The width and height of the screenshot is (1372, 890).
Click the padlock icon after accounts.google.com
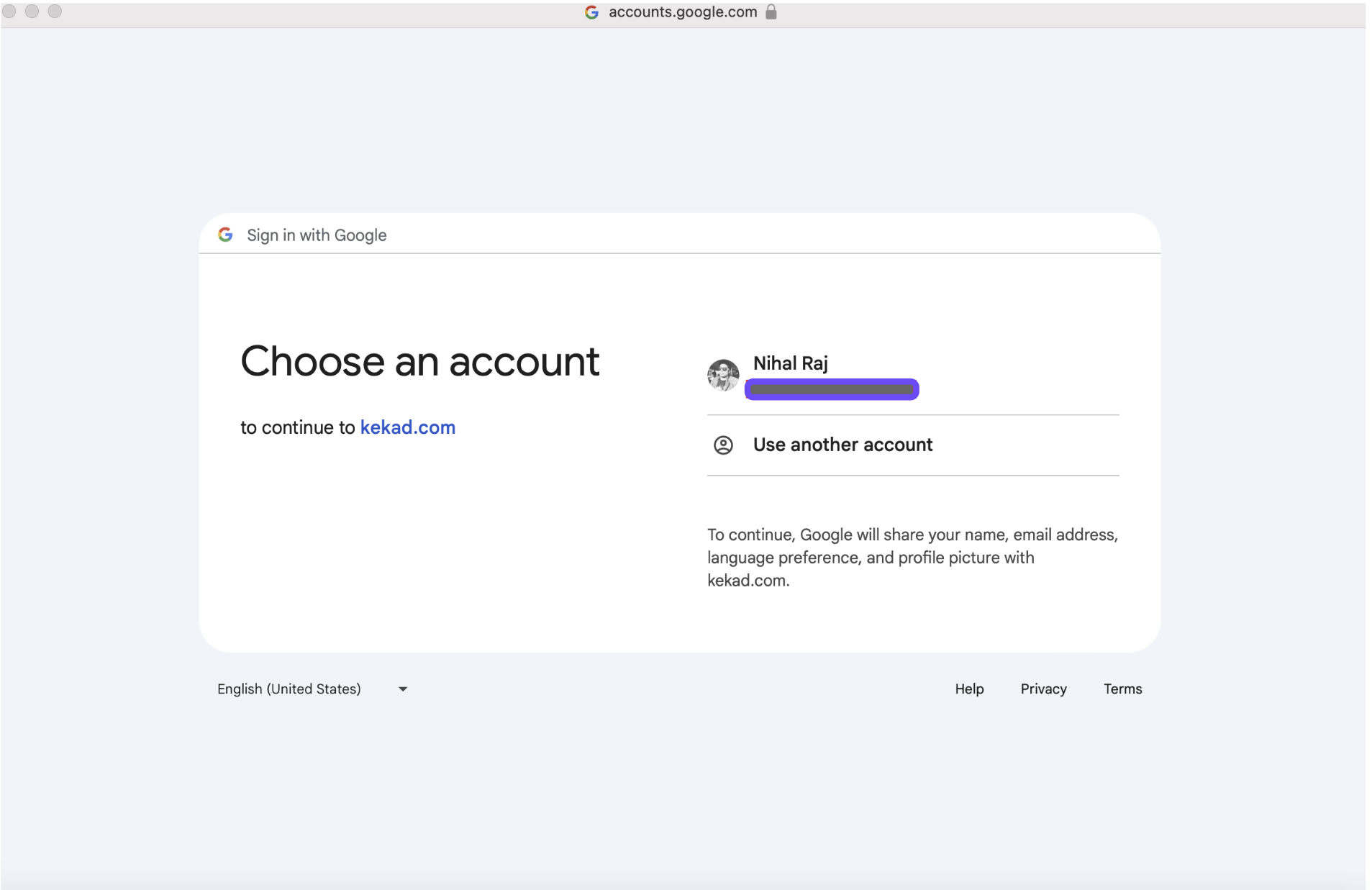click(771, 12)
